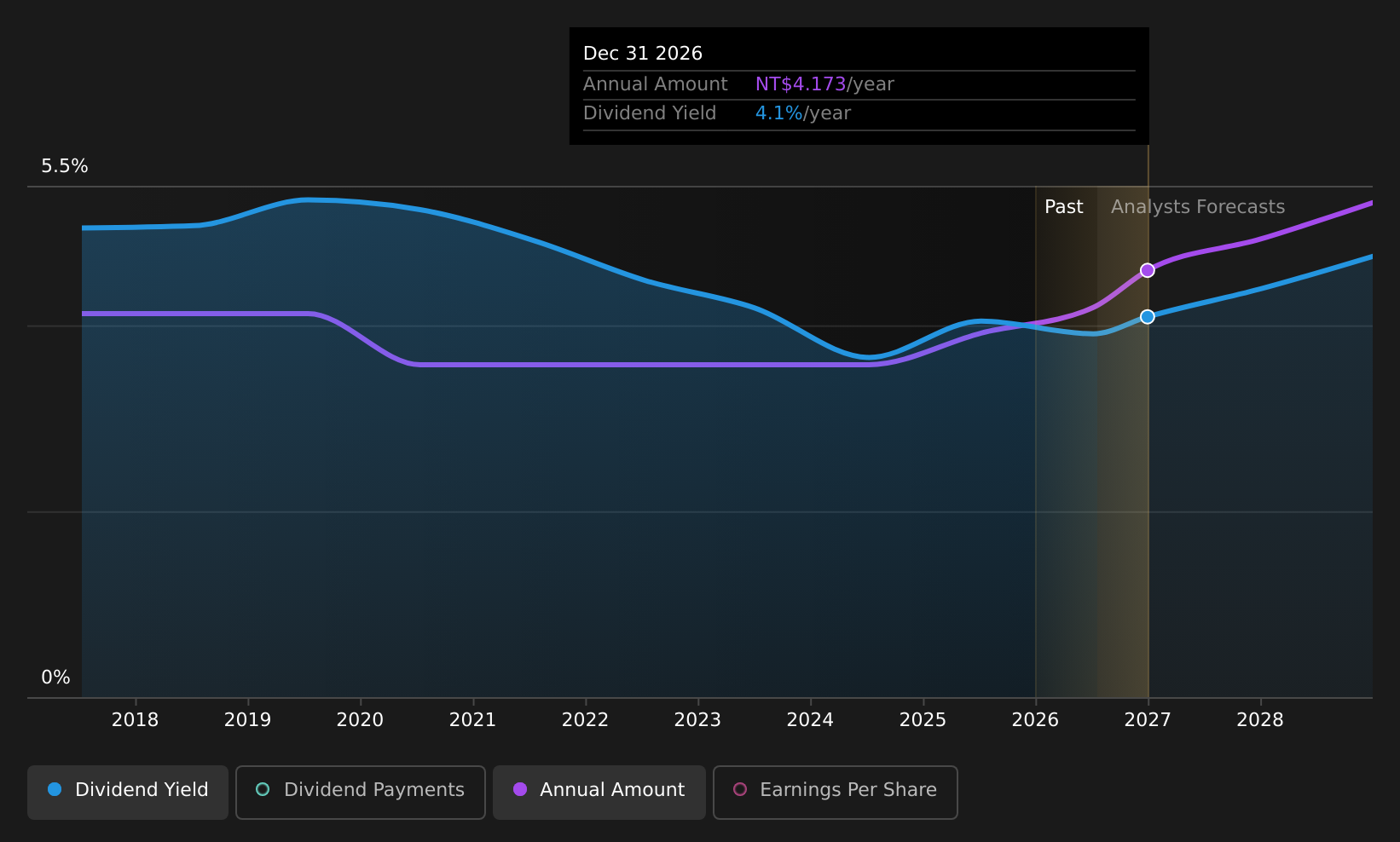The height and width of the screenshot is (842, 1400).
Task: Click the Analysts Forecasts label
Action: (1197, 207)
